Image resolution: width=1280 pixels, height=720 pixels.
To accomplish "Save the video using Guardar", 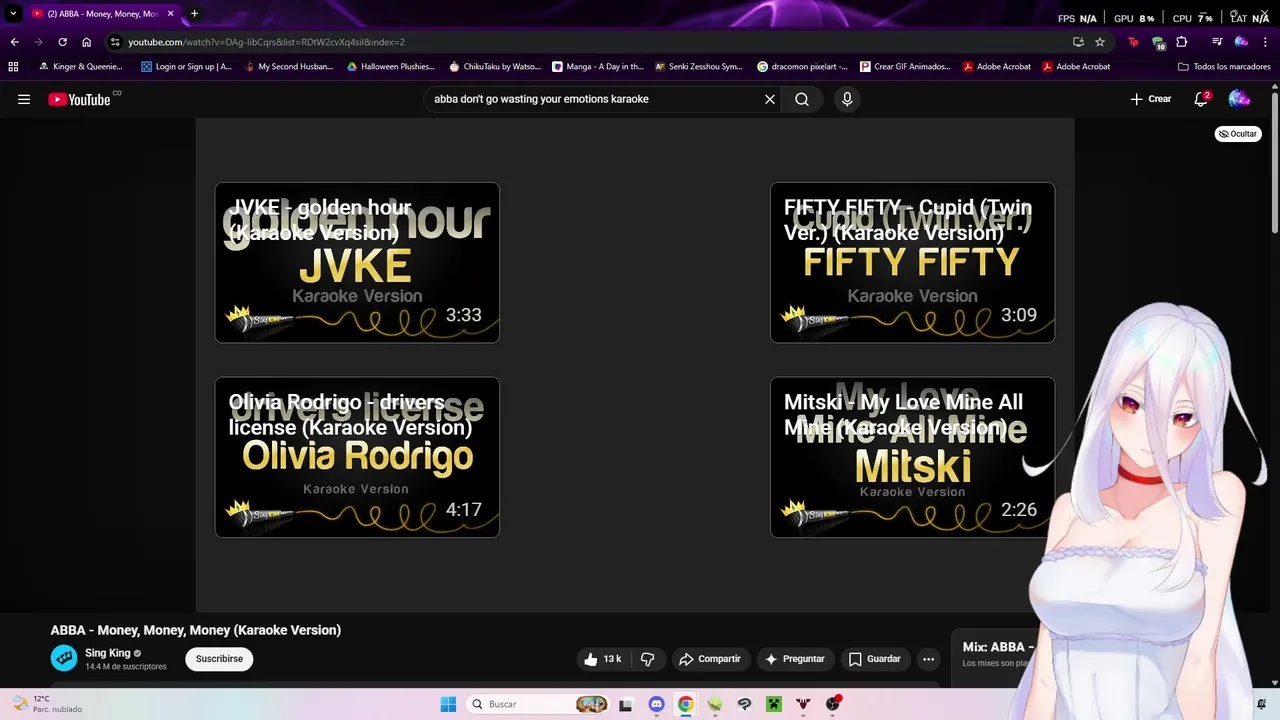I will (x=875, y=659).
